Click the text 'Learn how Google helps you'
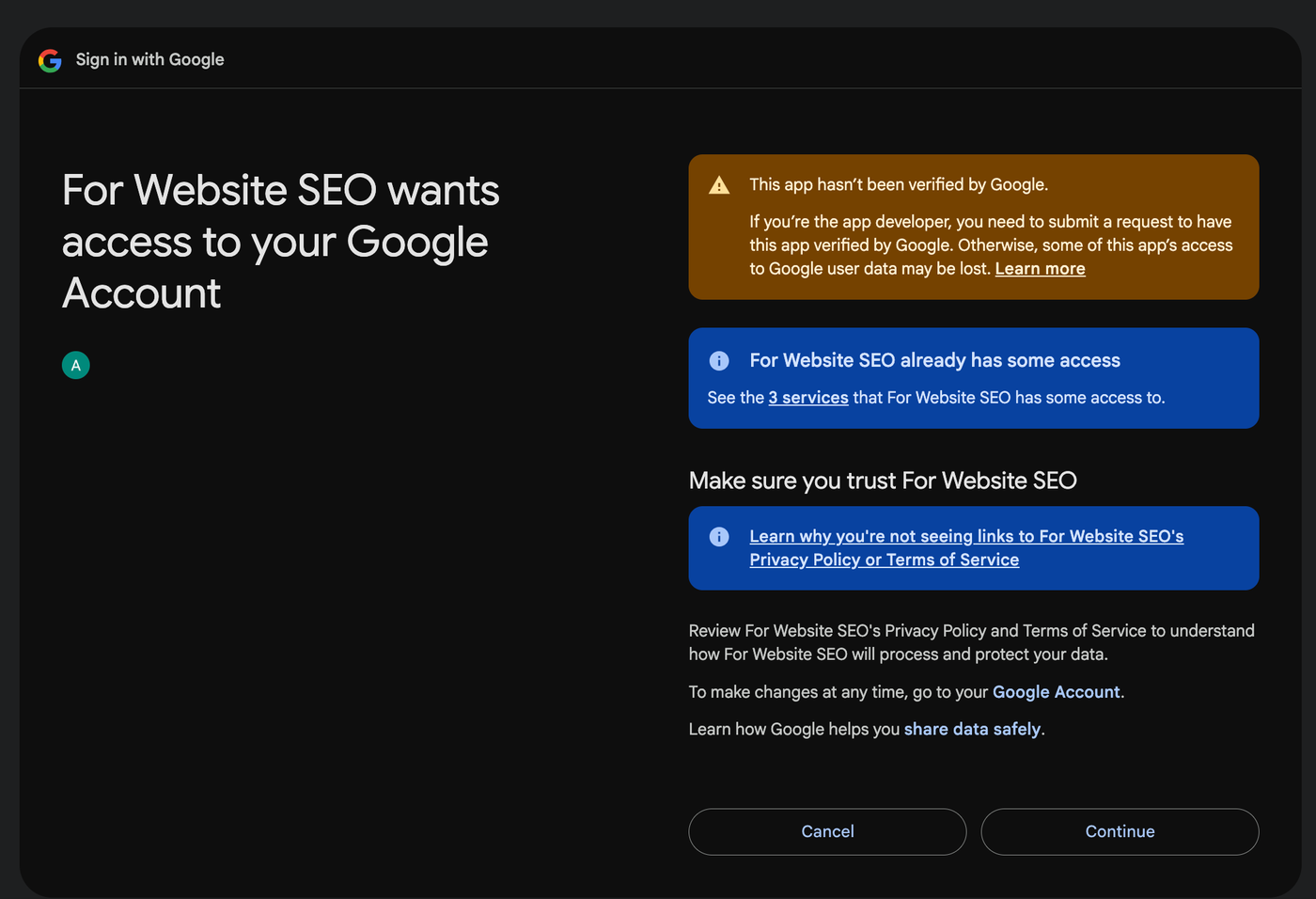The height and width of the screenshot is (899, 1316). (794, 730)
